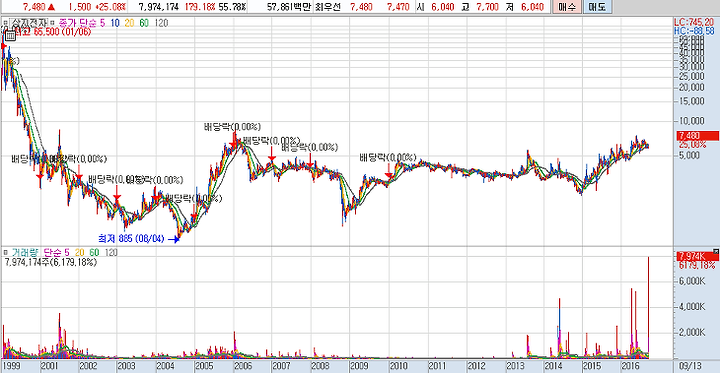Screen dimensions: 720x373
Task: Click the 10,000 price axis label
Action: coord(691,121)
